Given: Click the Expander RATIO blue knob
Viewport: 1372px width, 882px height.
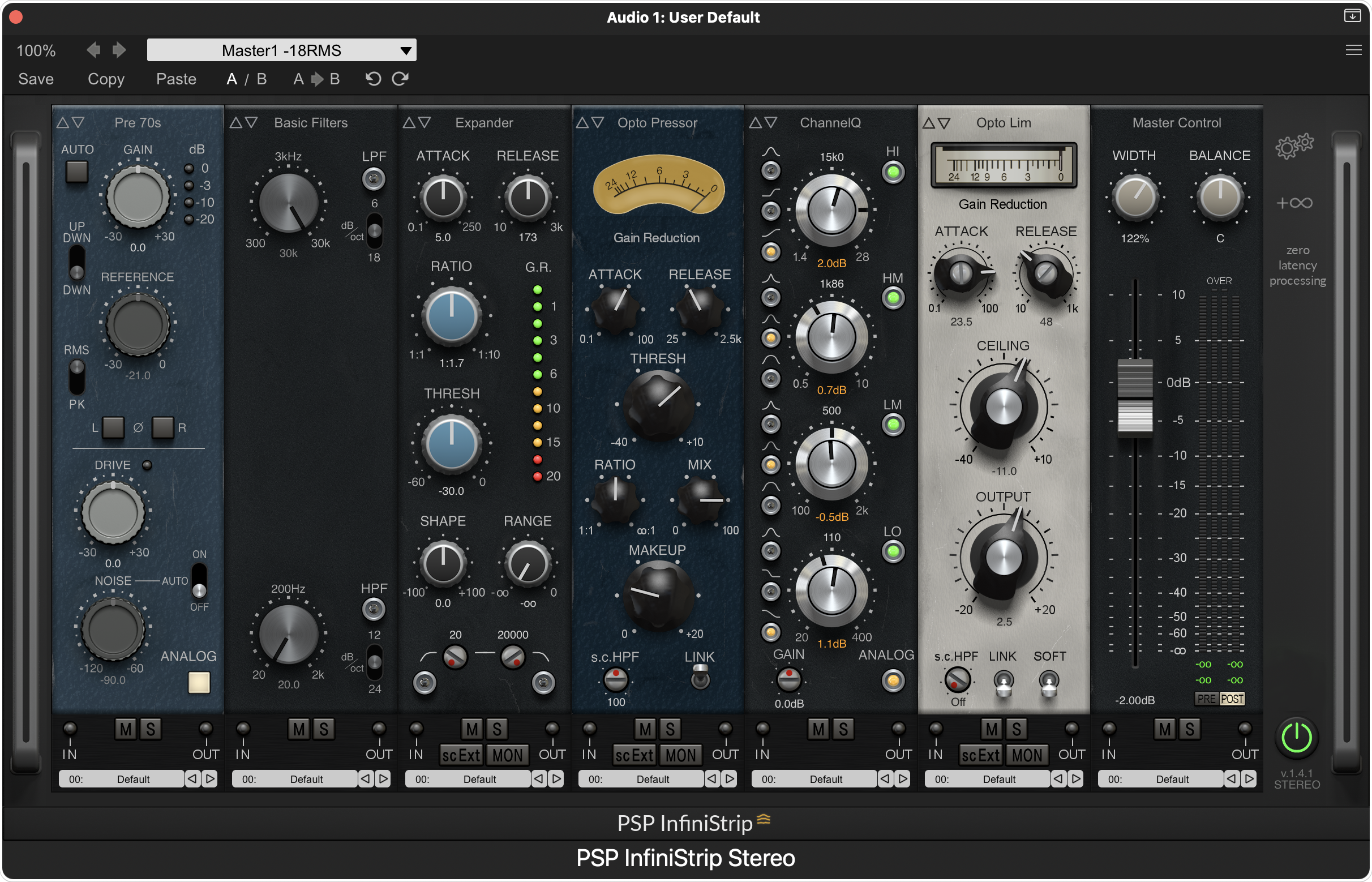Looking at the screenshot, I should (452, 315).
